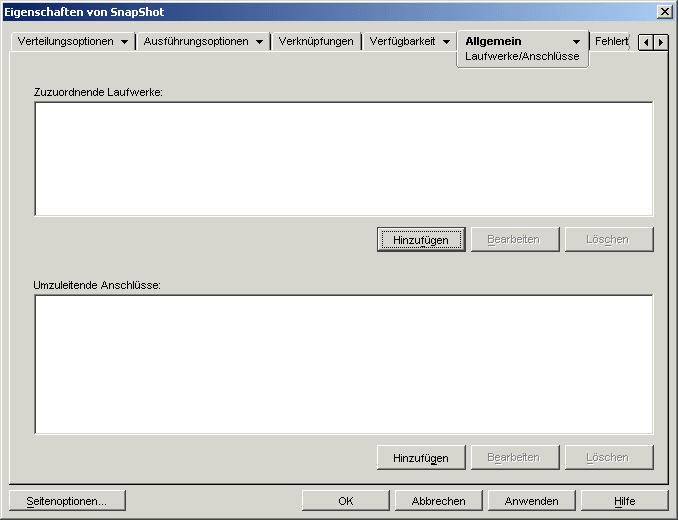The image size is (678, 520).
Task: Select the Verteilungsoptionen tab
Action: point(66,42)
